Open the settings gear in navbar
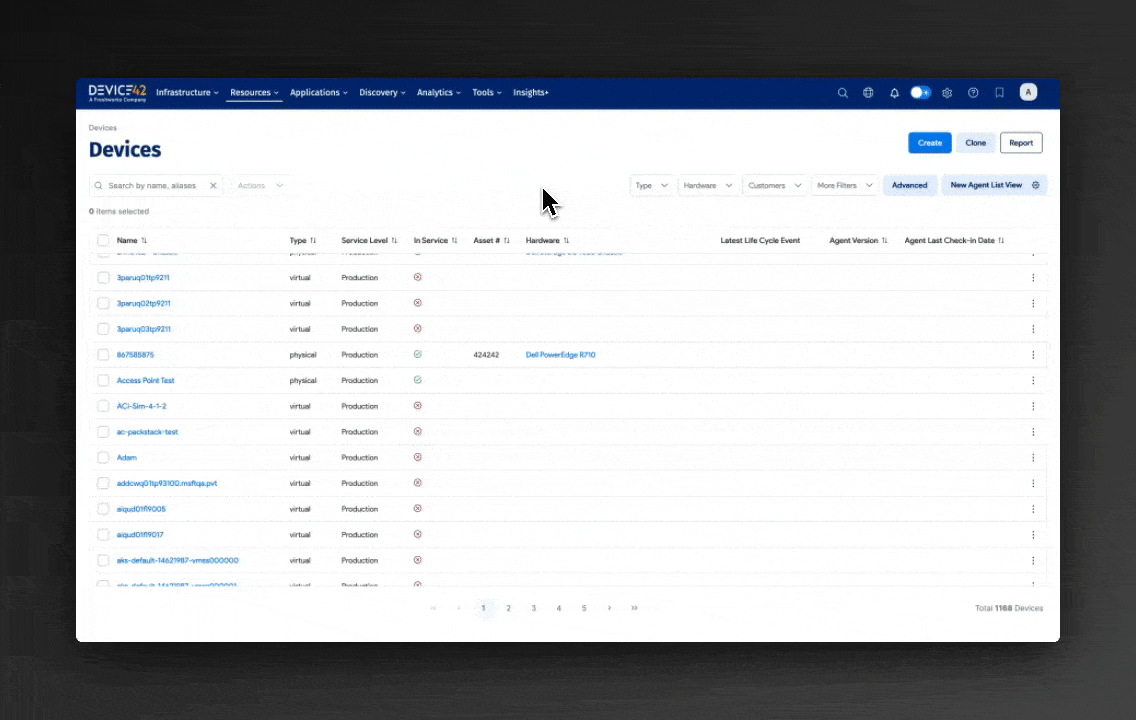The height and width of the screenshot is (720, 1136). coord(947,93)
